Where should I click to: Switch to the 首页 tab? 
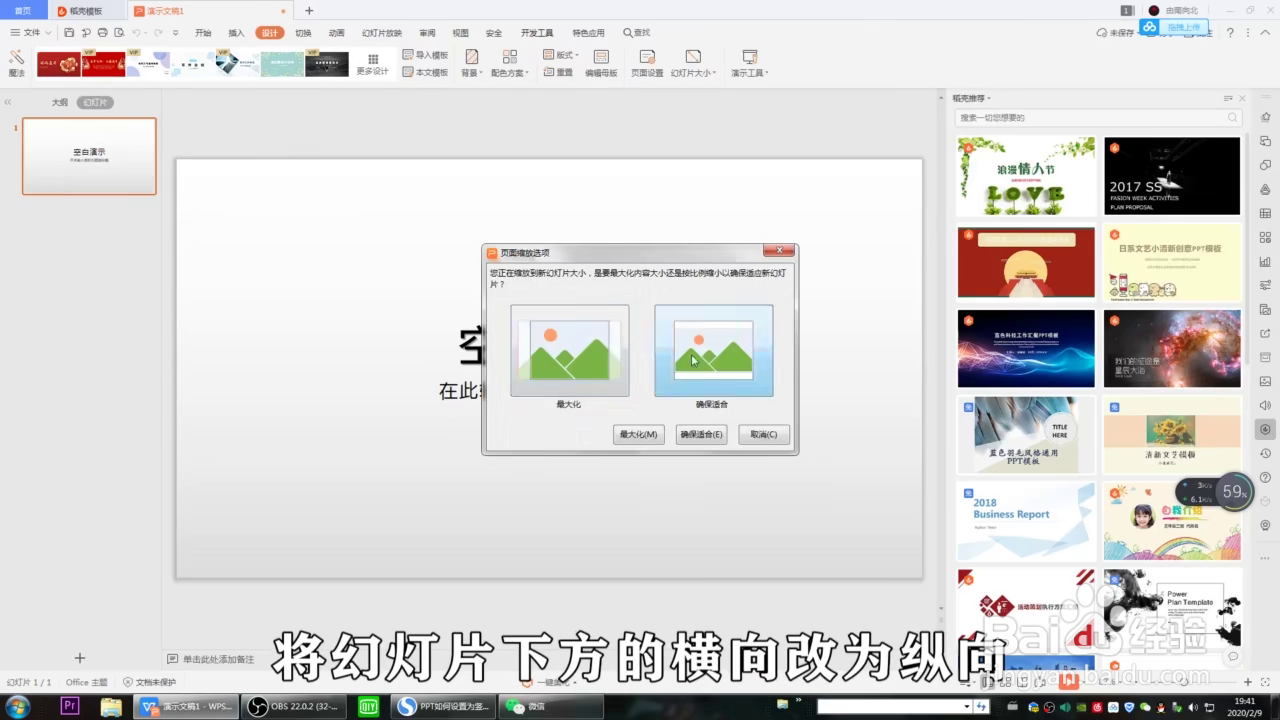[x=22, y=11]
